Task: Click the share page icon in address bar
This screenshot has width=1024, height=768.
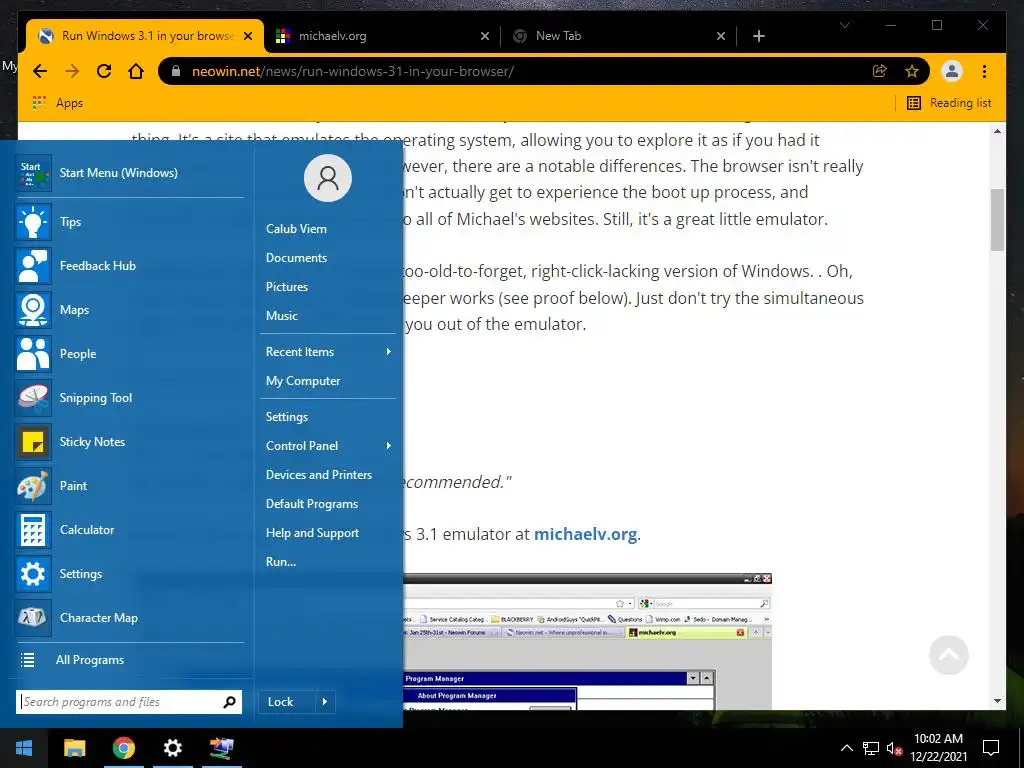Action: pos(880,71)
